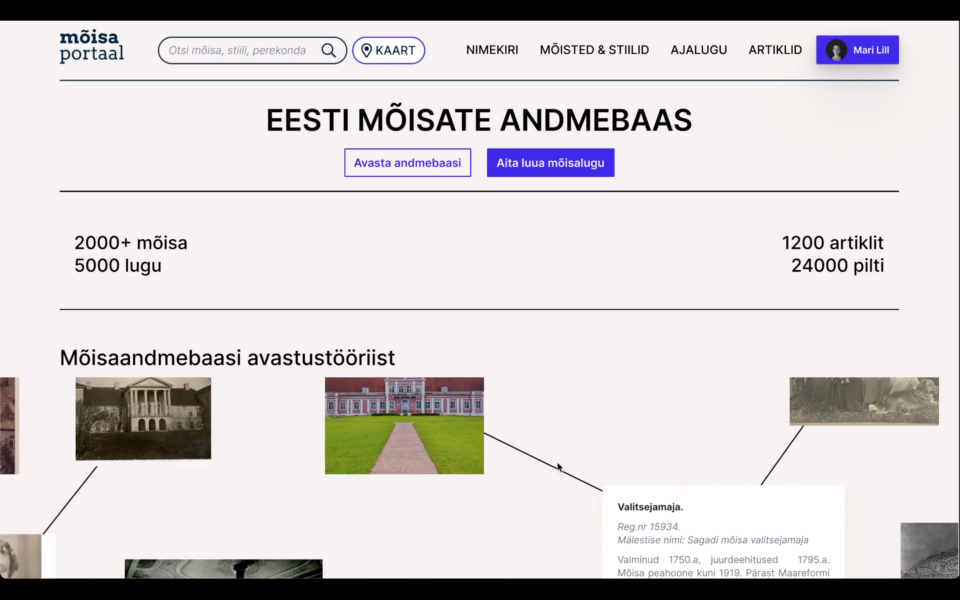Image resolution: width=960 pixels, height=600 pixels.
Task: Click the map pin icon in KAART
Action: [366, 50]
